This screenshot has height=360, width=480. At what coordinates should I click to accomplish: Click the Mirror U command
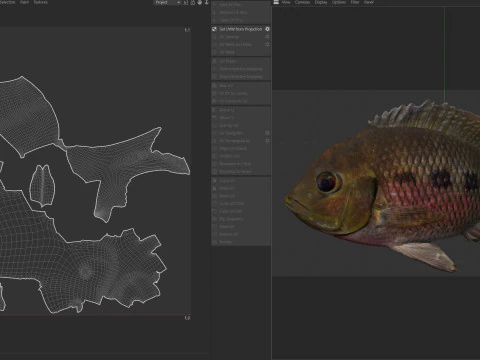241,110
